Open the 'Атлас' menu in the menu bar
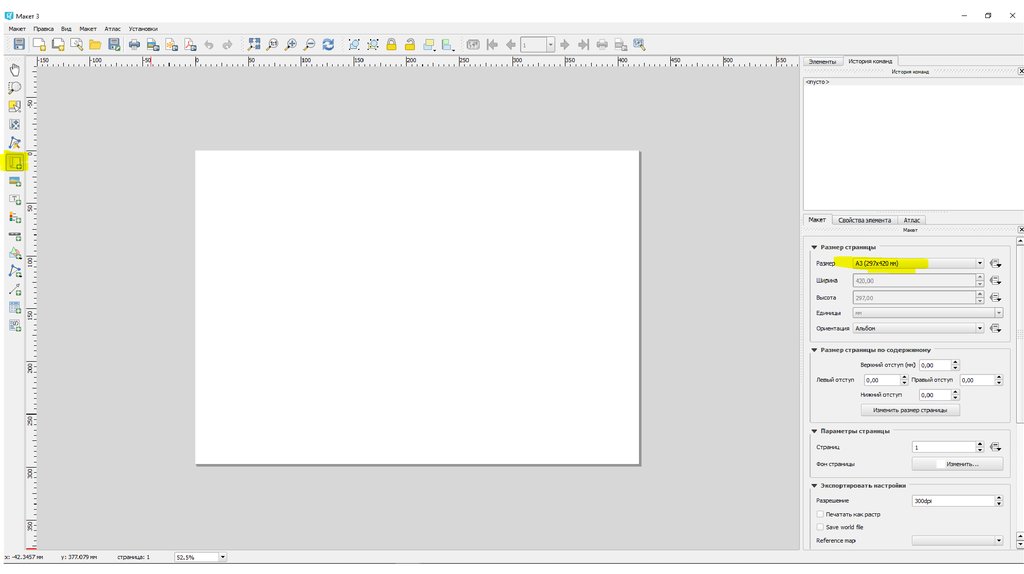 tap(113, 29)
